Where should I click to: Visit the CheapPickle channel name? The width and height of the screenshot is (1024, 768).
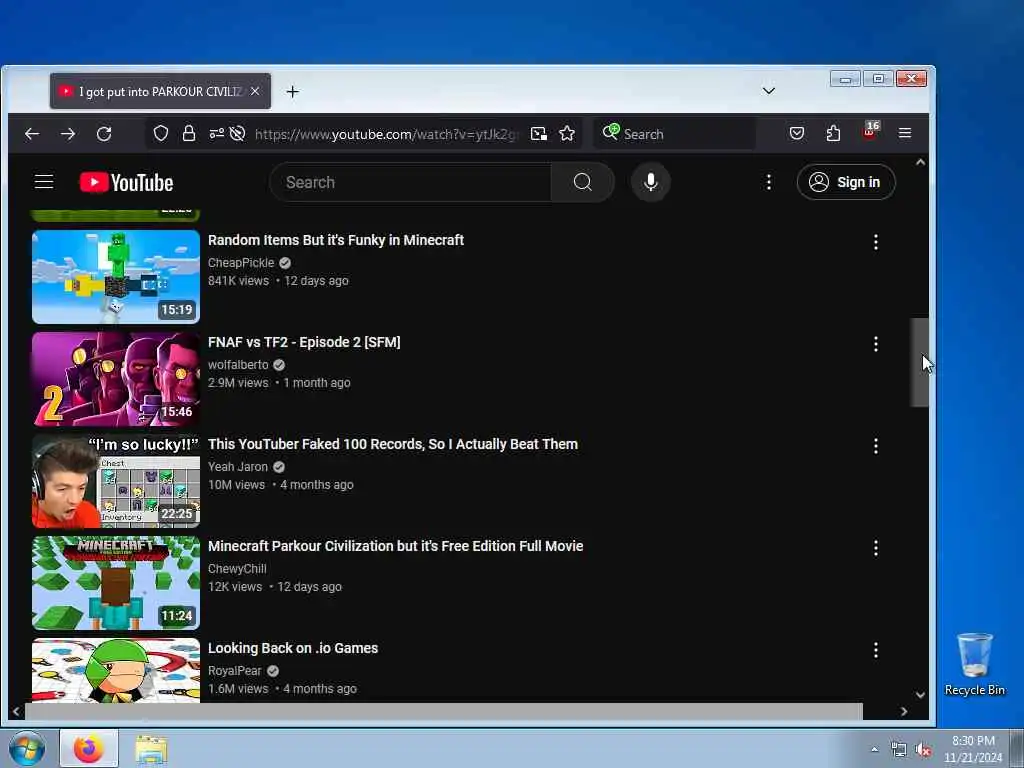[241, 263]
